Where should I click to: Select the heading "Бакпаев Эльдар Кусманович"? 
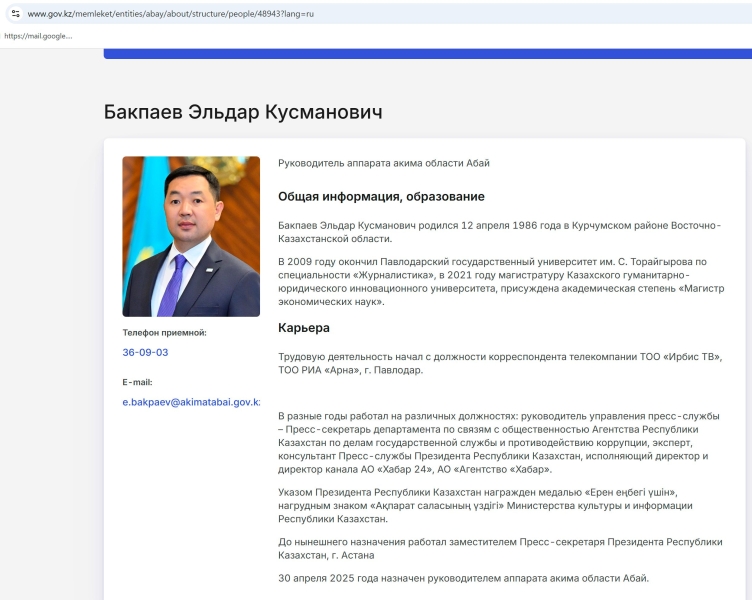(243, 112)
